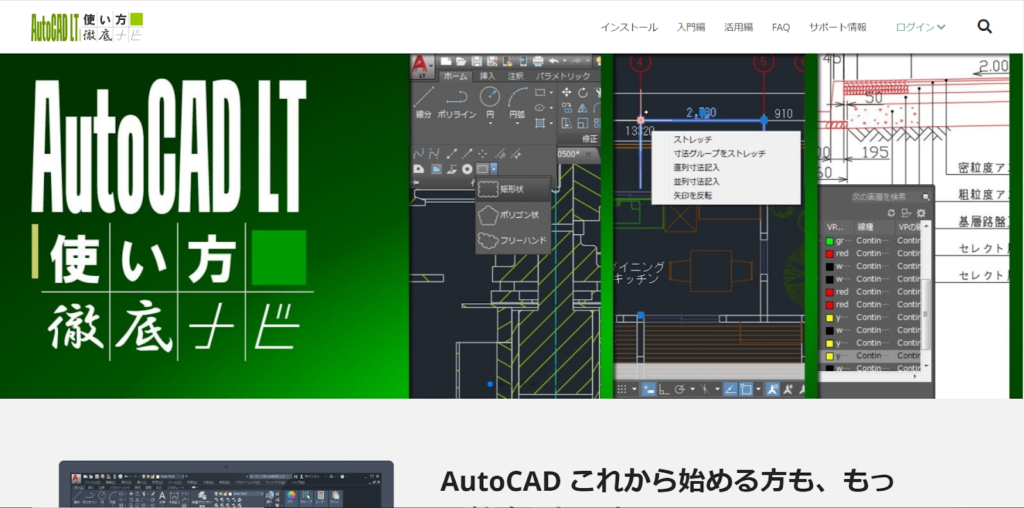The width and height of the screenshot is (1024, 508).
Task: Choose フリーハンド from the revision cloud menu
Action: tap(513, 241)
